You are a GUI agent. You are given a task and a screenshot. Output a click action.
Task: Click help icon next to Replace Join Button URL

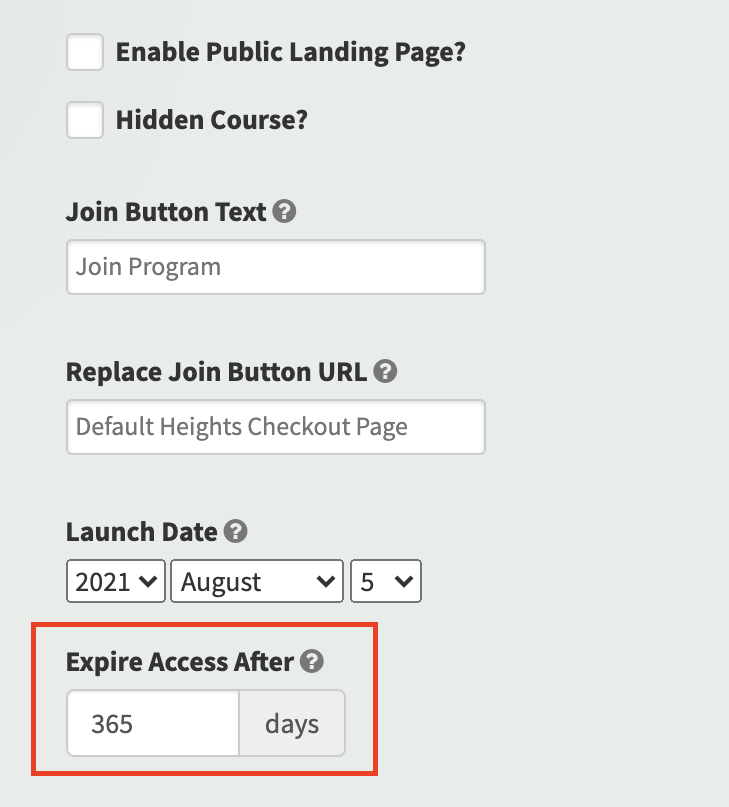[x=385, y=371]
